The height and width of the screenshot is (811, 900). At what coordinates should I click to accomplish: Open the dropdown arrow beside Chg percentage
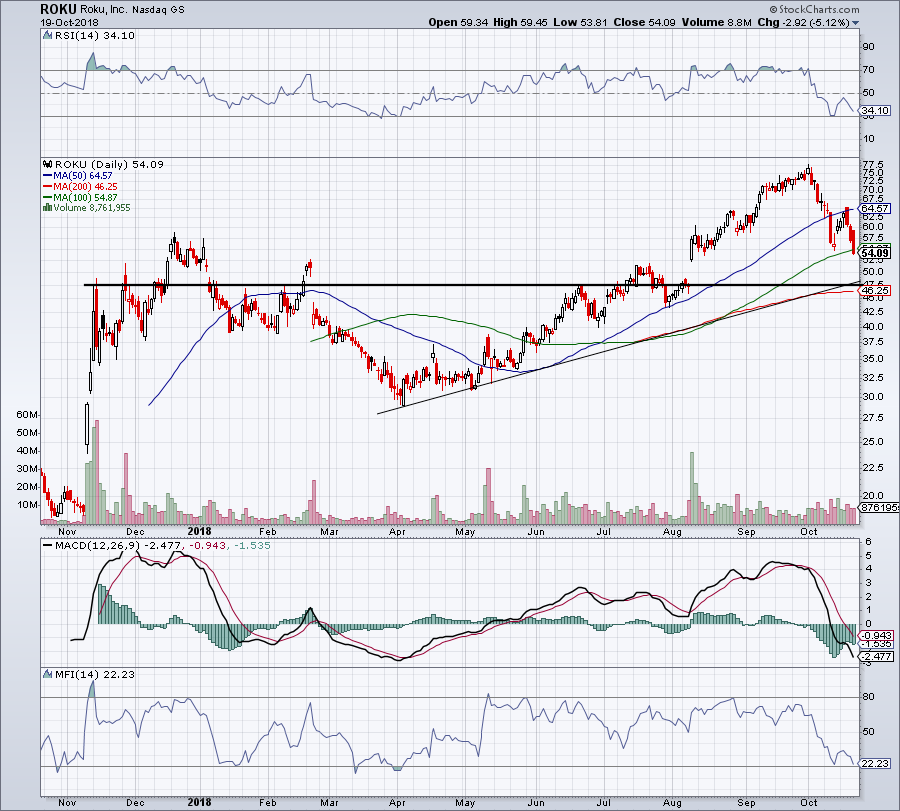click(856, 23)
